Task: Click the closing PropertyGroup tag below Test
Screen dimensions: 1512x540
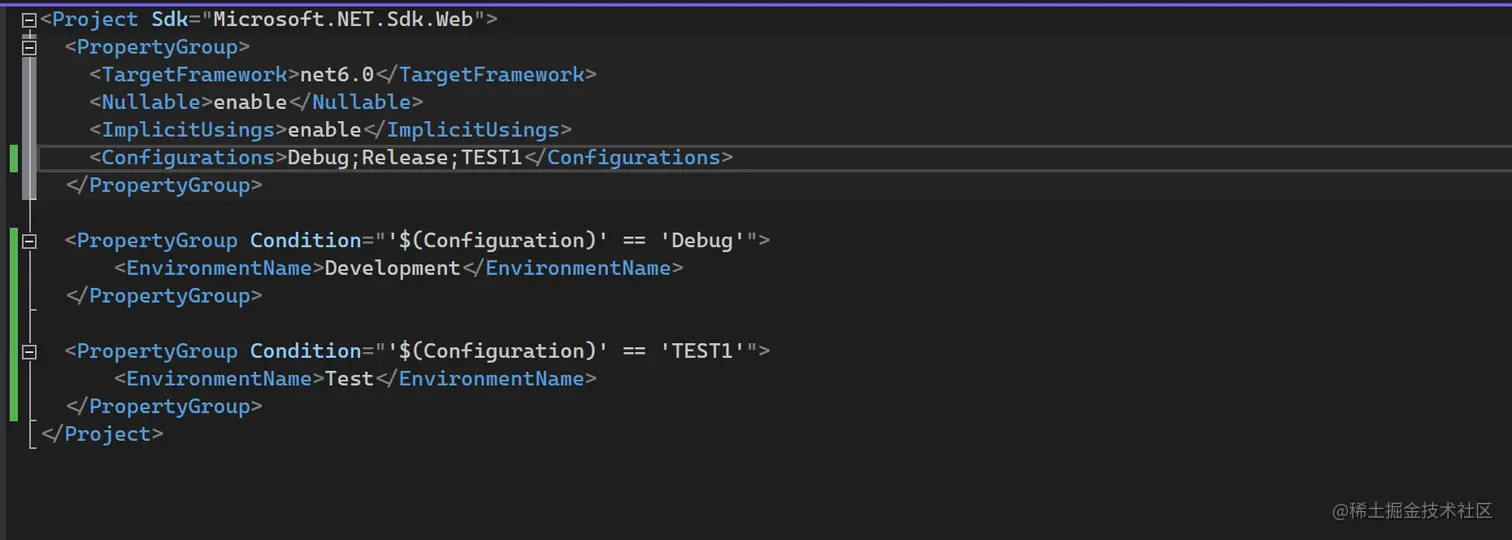Action: click(164, 407)
